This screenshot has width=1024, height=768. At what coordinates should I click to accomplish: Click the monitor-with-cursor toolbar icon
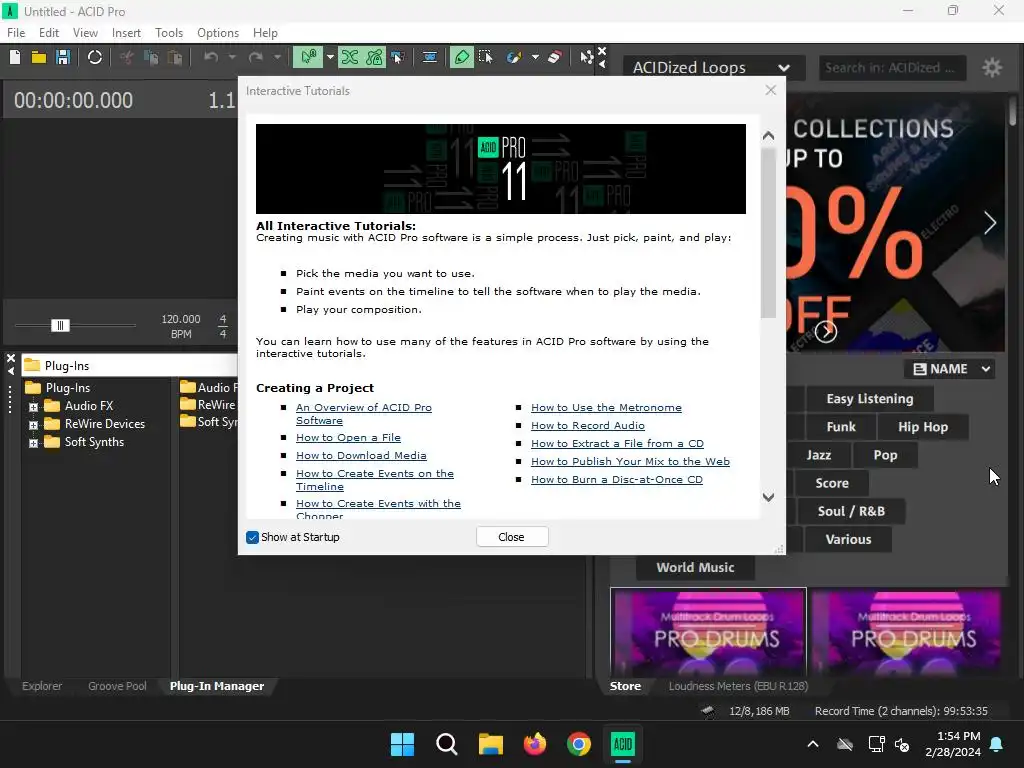coord(397,57)
